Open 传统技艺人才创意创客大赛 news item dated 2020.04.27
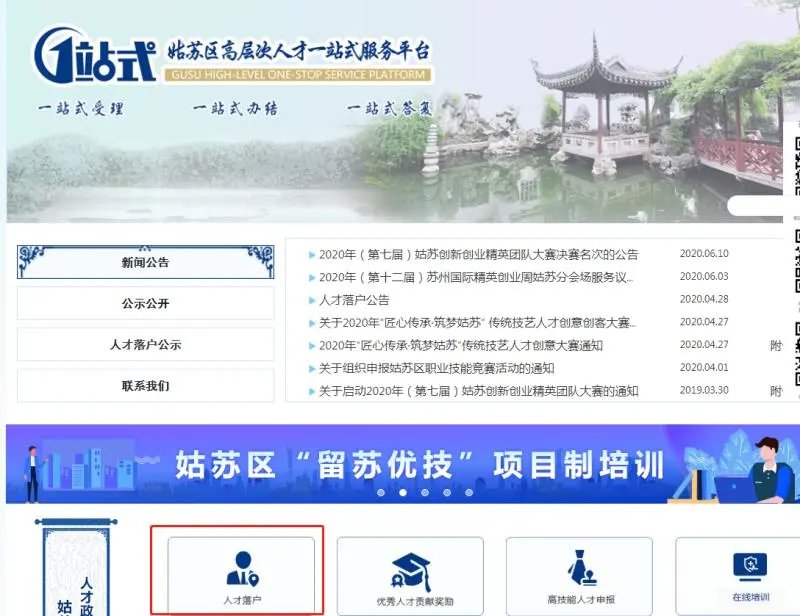Viewport: 800px width, 616px height. [478, 323]
